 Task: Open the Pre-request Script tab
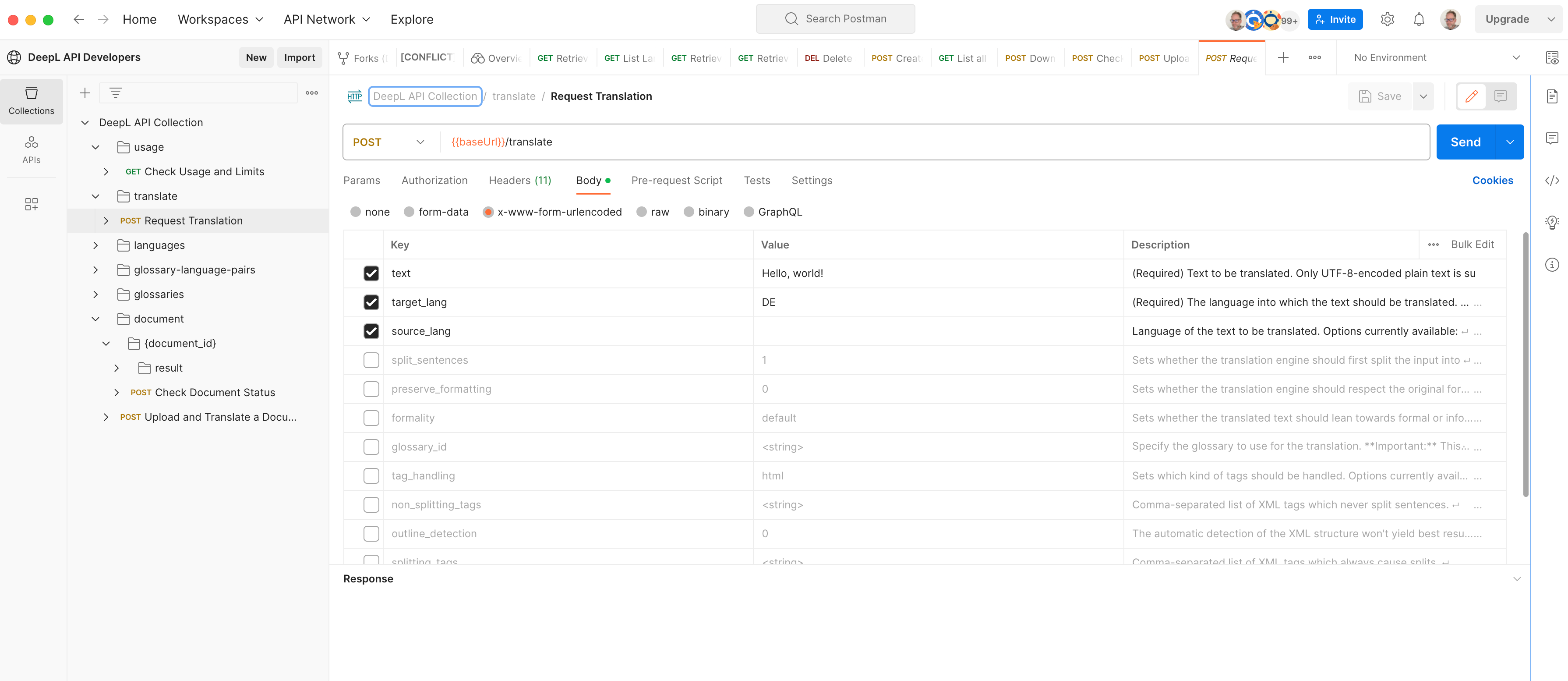pyautogui.click(x=676, y=180)
